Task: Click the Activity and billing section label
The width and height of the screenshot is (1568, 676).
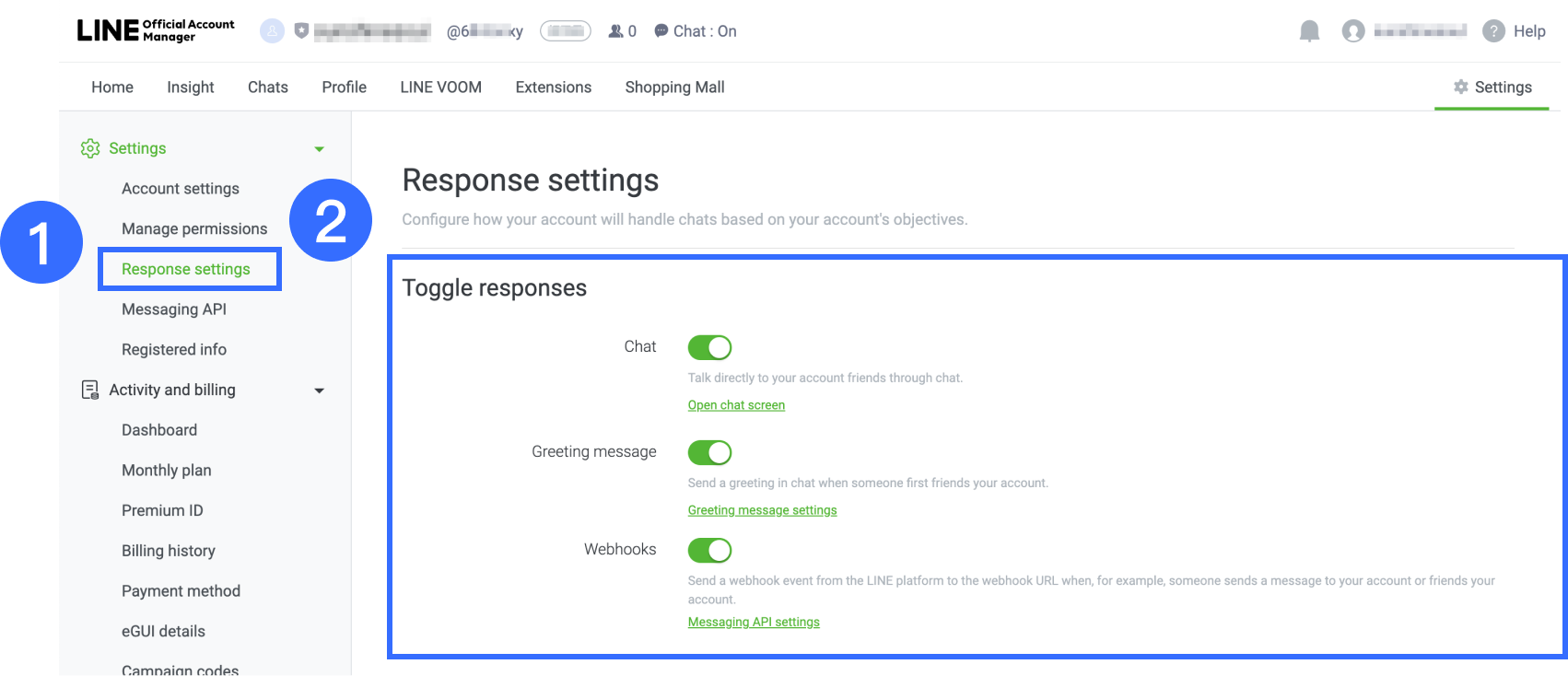Action: tap(172, 390)
